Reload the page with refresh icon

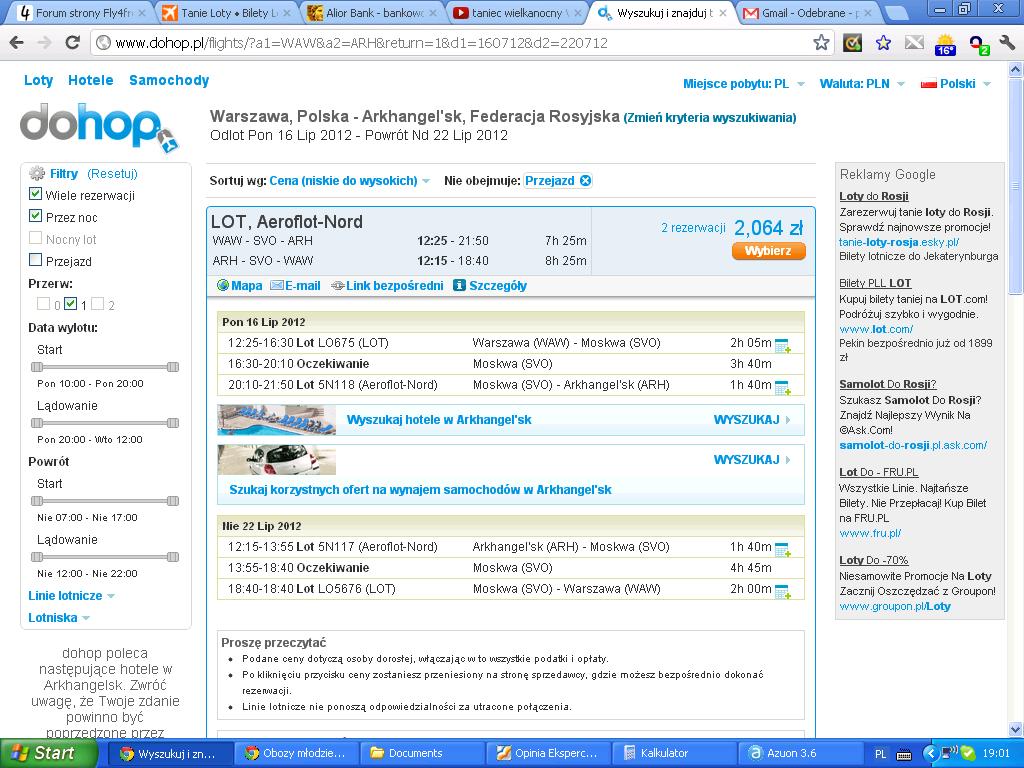coord(72,43)
